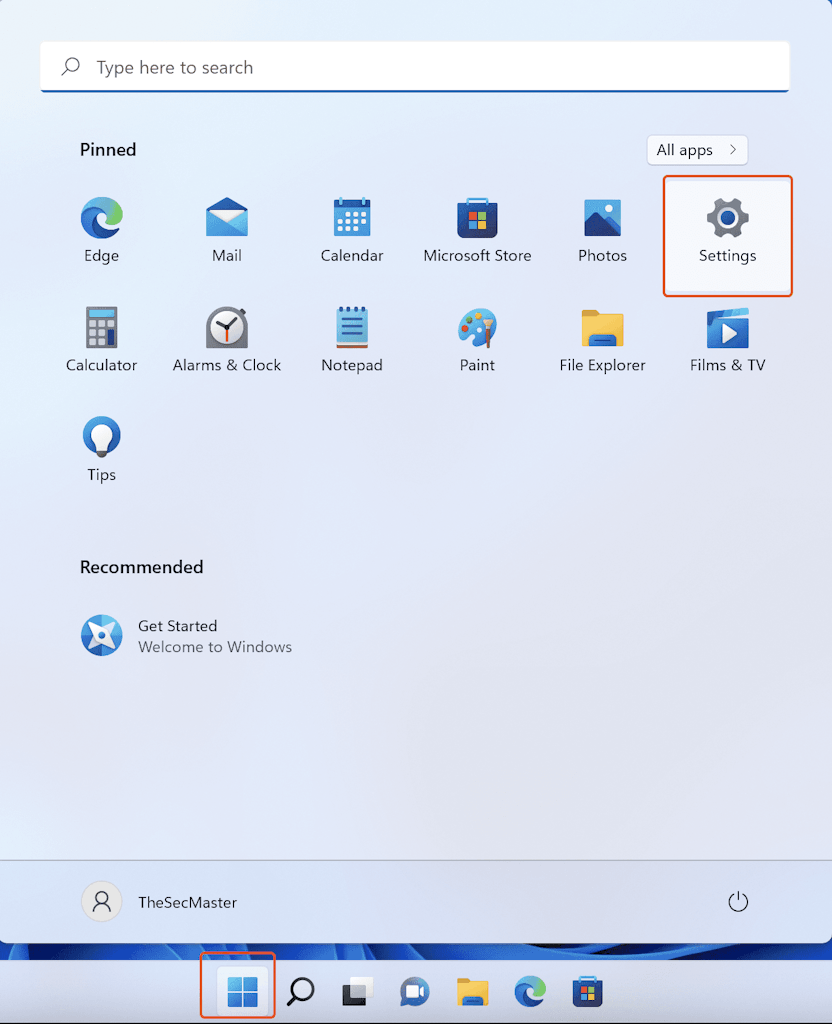
Task: Launch the Calendar app
Action: 352,230
